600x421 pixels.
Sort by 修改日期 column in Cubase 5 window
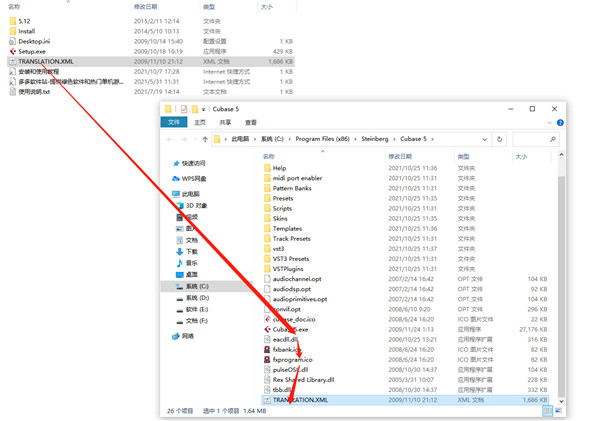pyautogui.click(x=400, y=156)
